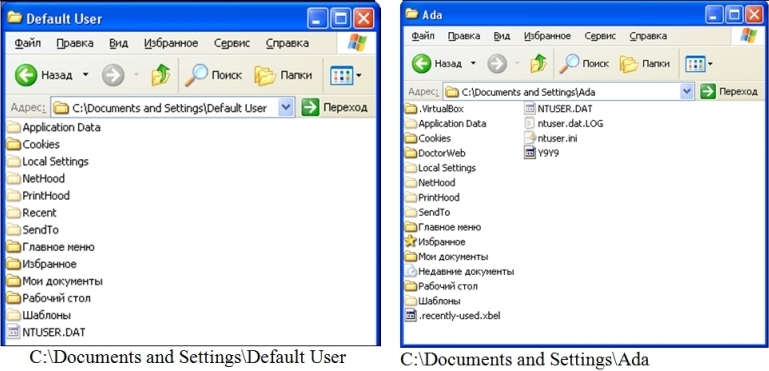The height and width of the screenshot is (371, 769).
Task: Select Cookies folder in Ada window
Action: (428, 138)
